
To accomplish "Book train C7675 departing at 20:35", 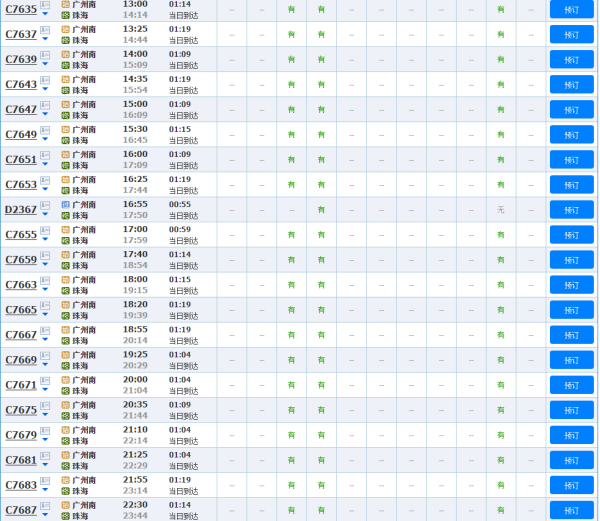I will tap(571, 410).
